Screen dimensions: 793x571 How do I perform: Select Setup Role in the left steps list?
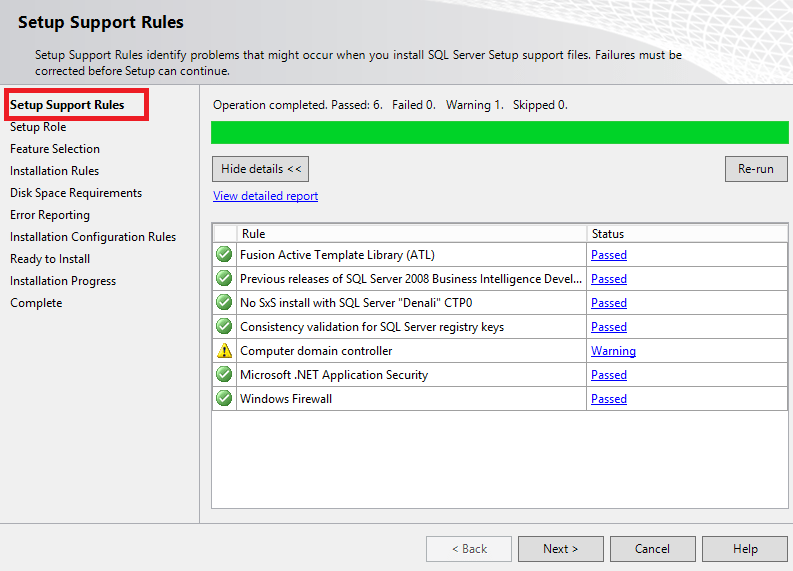click(38, 127)
